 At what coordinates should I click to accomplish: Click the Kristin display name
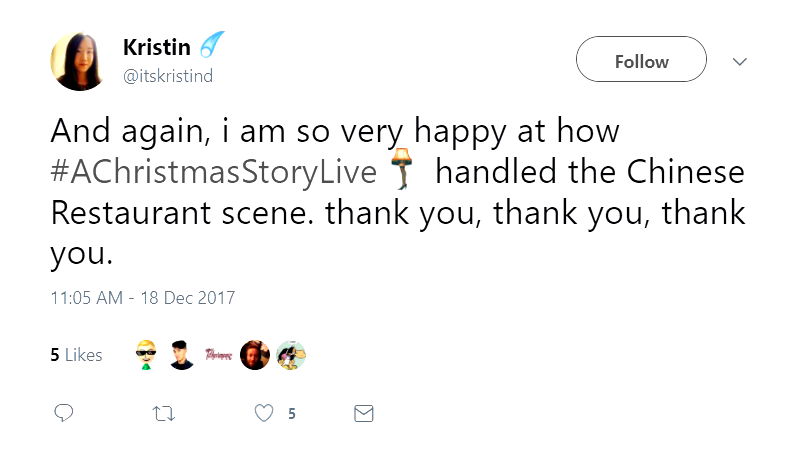tap(155, 47)
